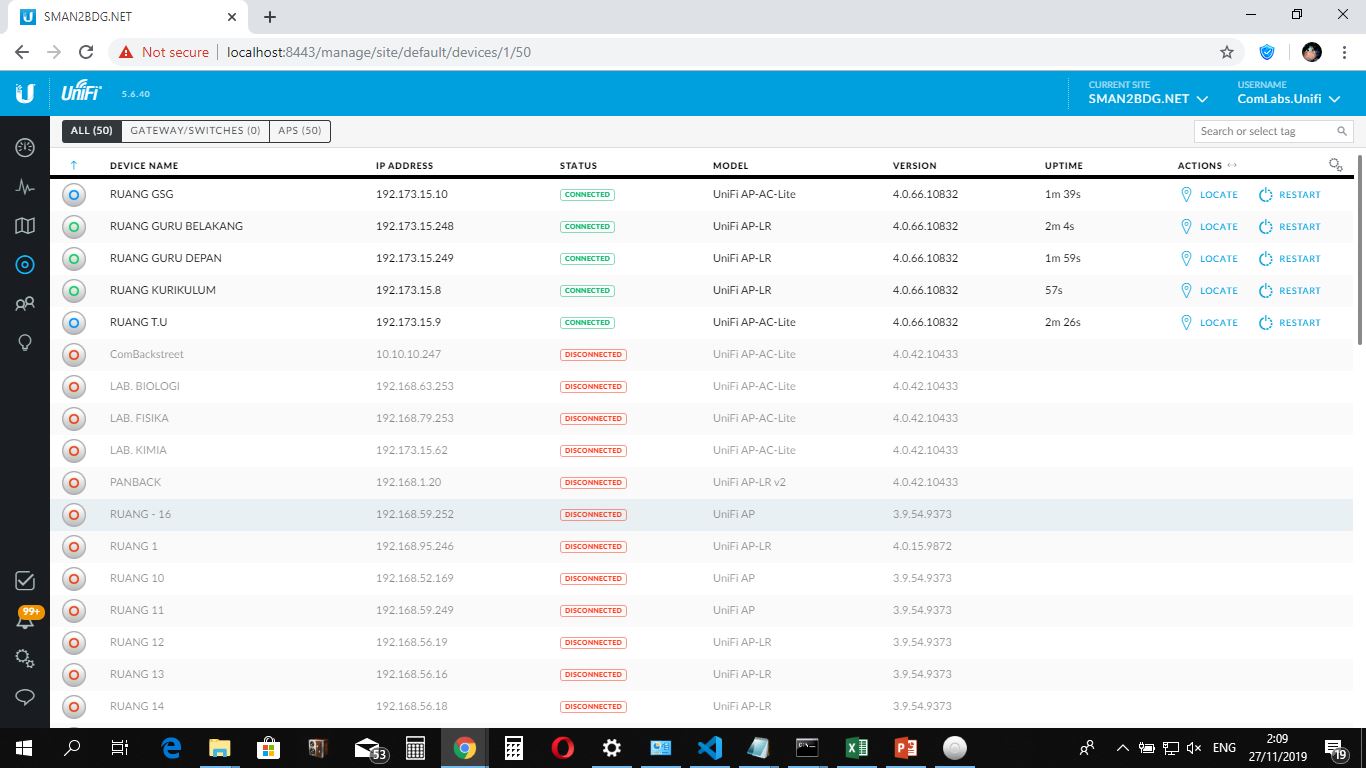Expand the ComLabs.Unifi username dropdown
The width and height of the screenshot is (1366, 768).
tap(1288, 99)
